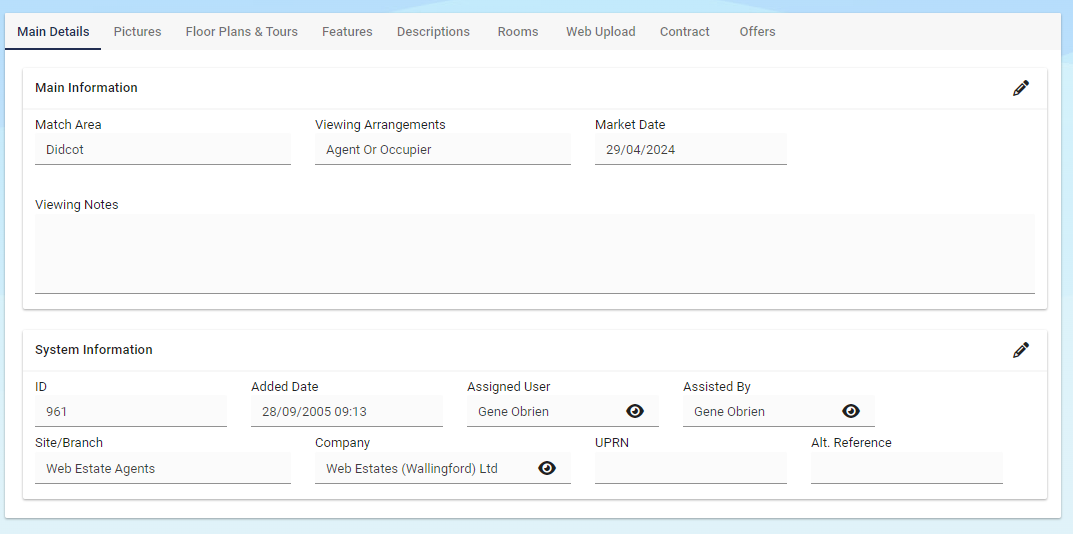Viewport: 1073px width, 534px height.
Task: Select the Match Area field showing Didcot
Action: 163,149
